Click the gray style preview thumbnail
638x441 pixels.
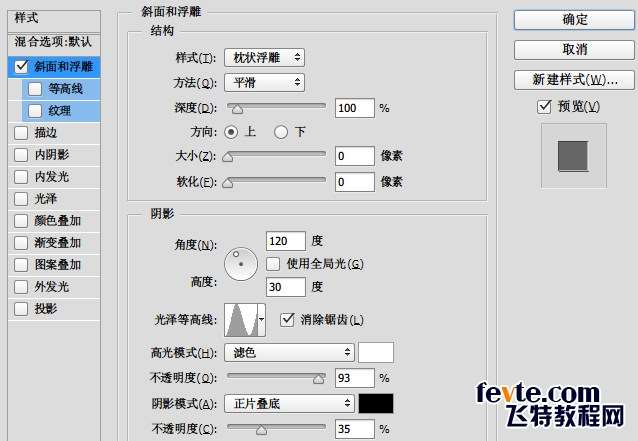(573, 156)
